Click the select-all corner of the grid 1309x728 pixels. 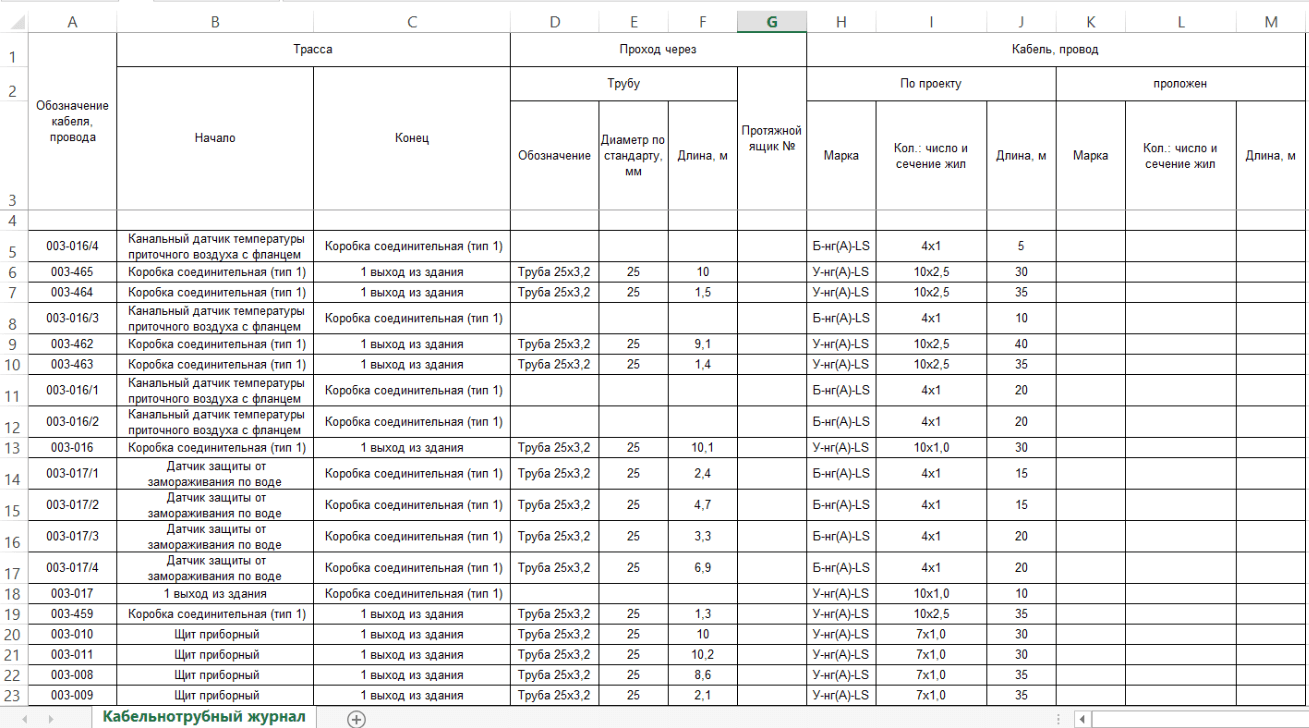[x=13, y=23]
